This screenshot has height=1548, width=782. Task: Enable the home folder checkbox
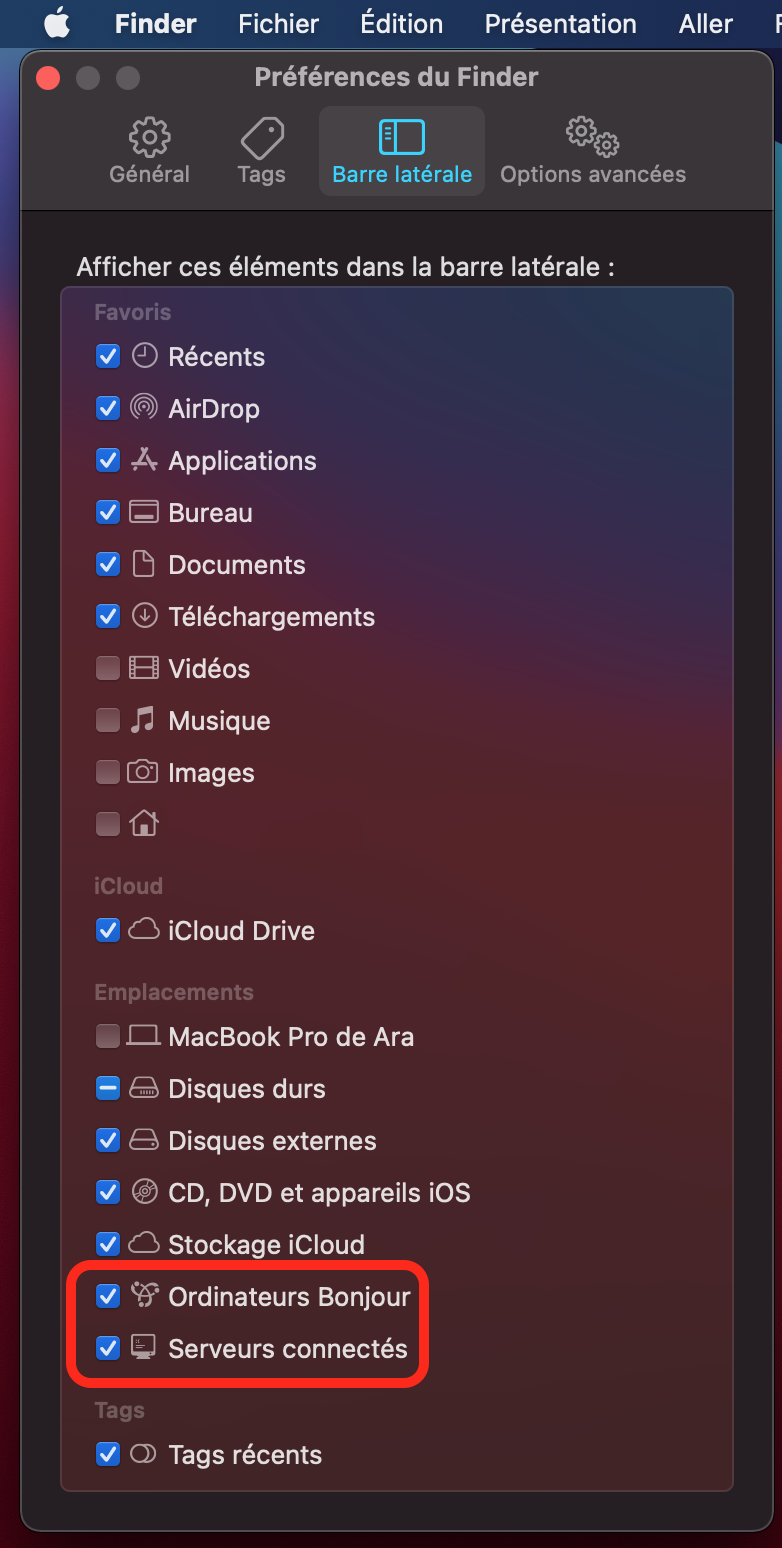pos(108,824)
